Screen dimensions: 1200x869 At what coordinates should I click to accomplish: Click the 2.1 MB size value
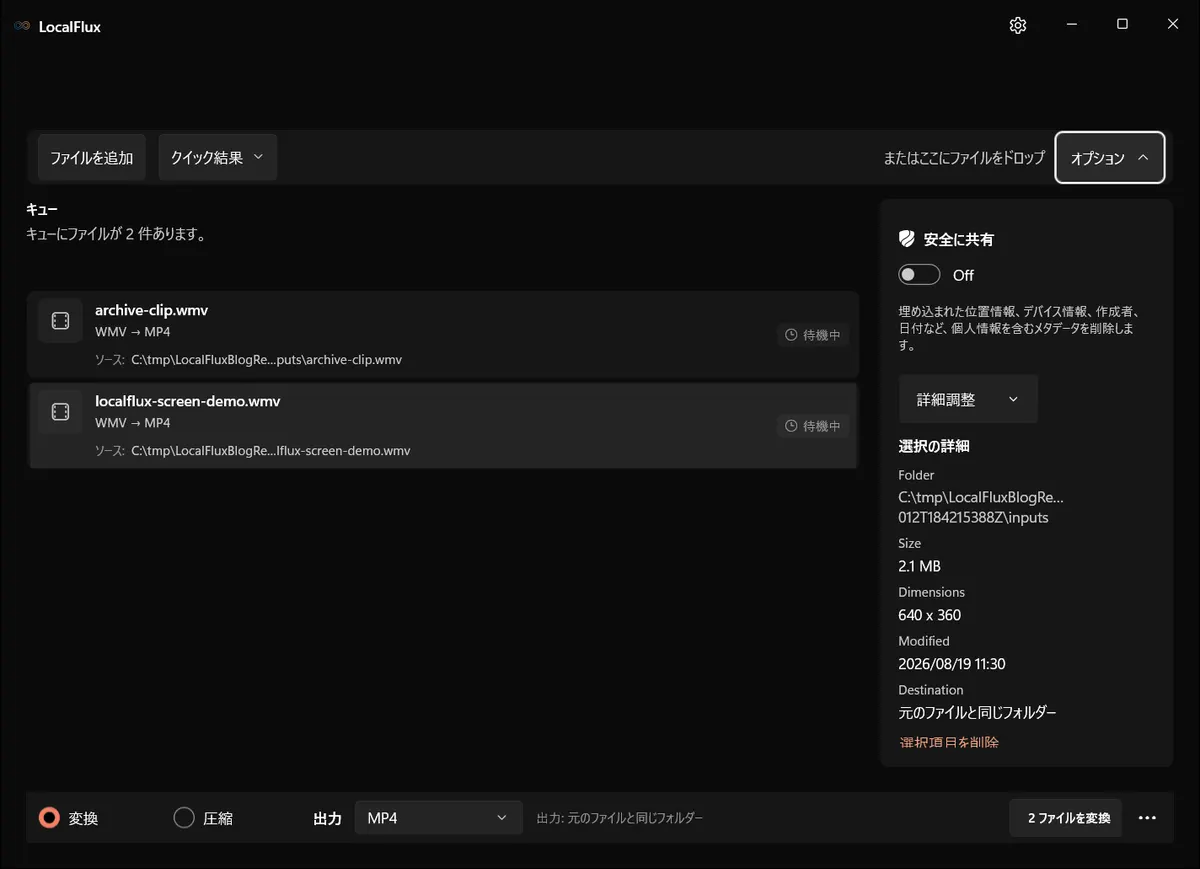point(919,566)
